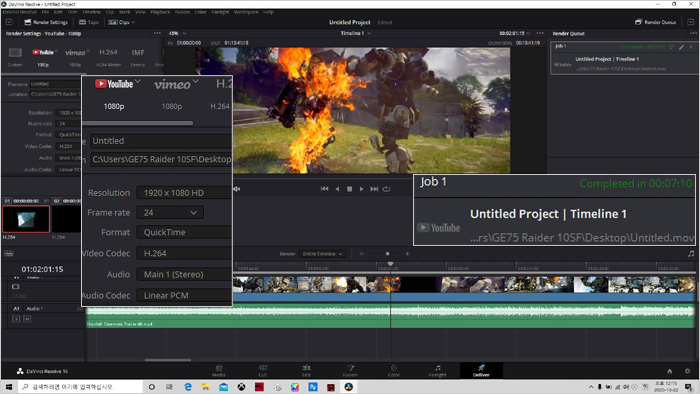700x394 pixels.
Task: Click the timeline playhead marker
Action: [x=390, y=264]
